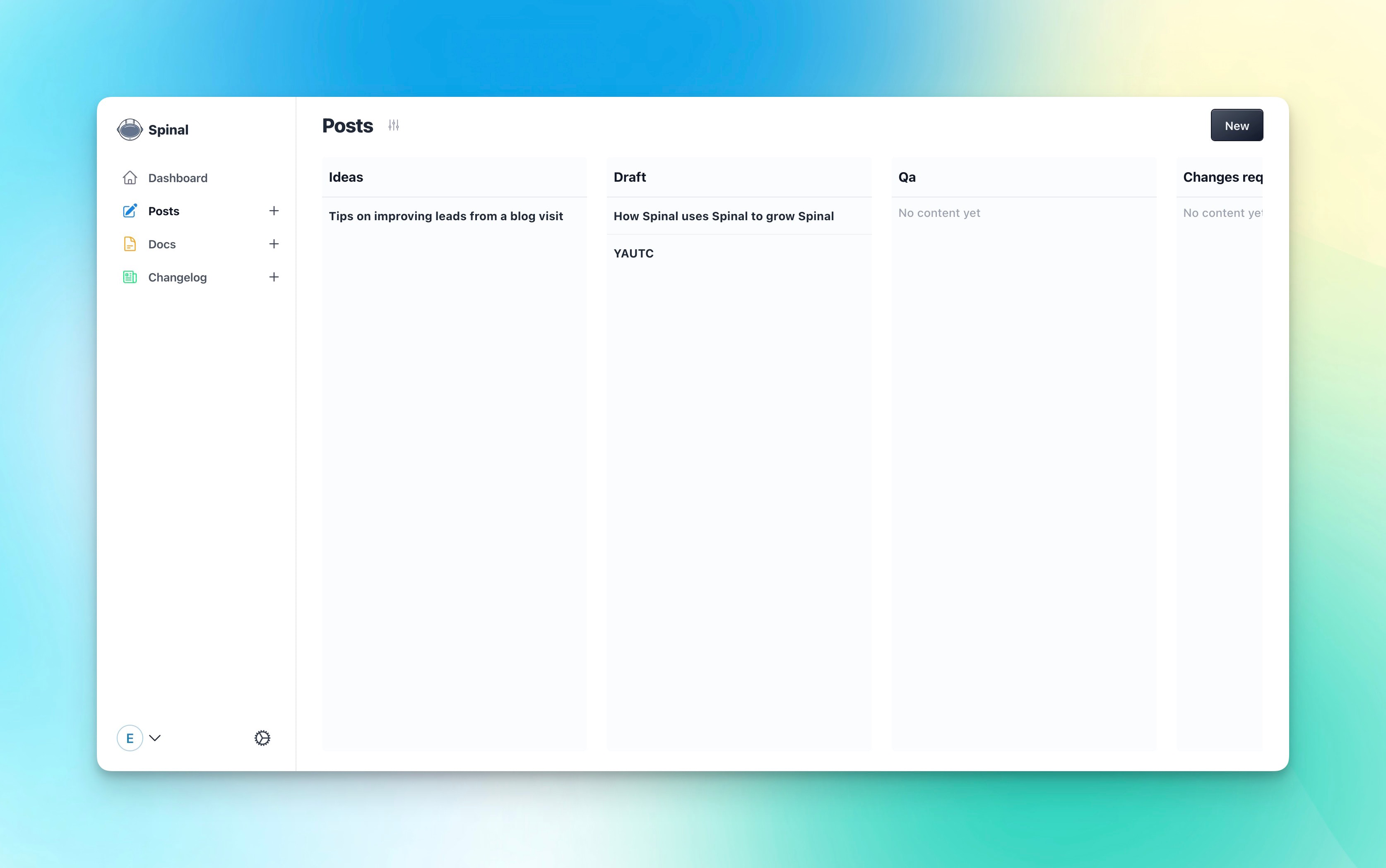The image size is (1386, 868).
Task: Click the Spinal astronaut helmet logo
Action: tap(130, 130)
